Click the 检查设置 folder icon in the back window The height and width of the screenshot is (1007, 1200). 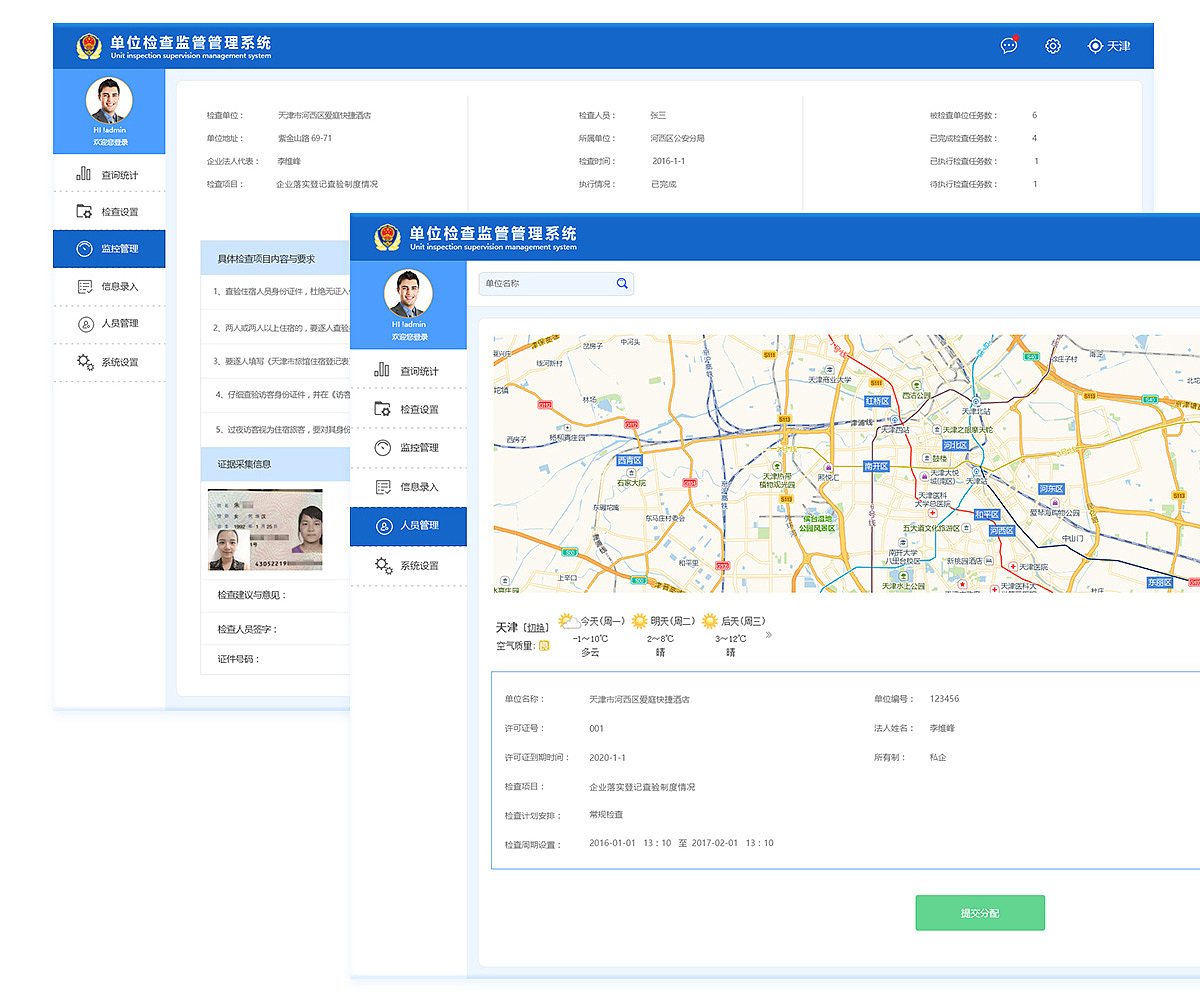84,211
